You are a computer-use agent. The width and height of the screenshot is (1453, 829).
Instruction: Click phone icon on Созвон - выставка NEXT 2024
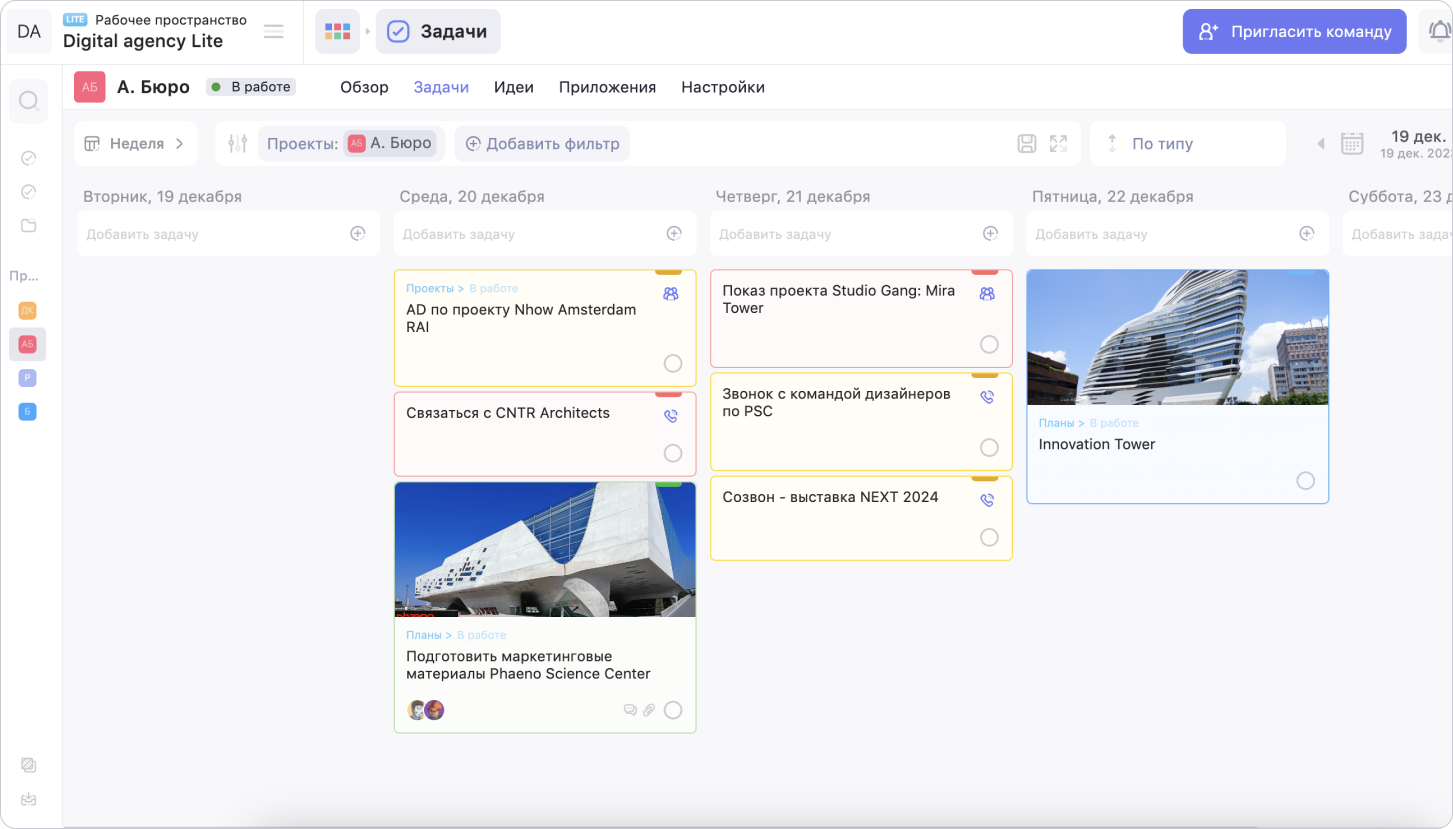(x=987, y=500)
